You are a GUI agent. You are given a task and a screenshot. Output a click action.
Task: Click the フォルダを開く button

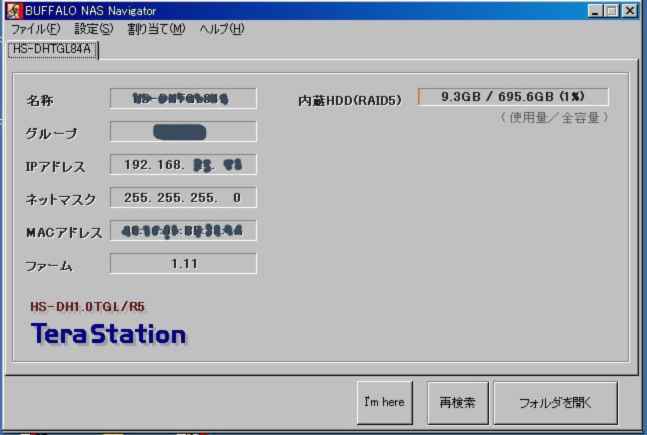555,402
